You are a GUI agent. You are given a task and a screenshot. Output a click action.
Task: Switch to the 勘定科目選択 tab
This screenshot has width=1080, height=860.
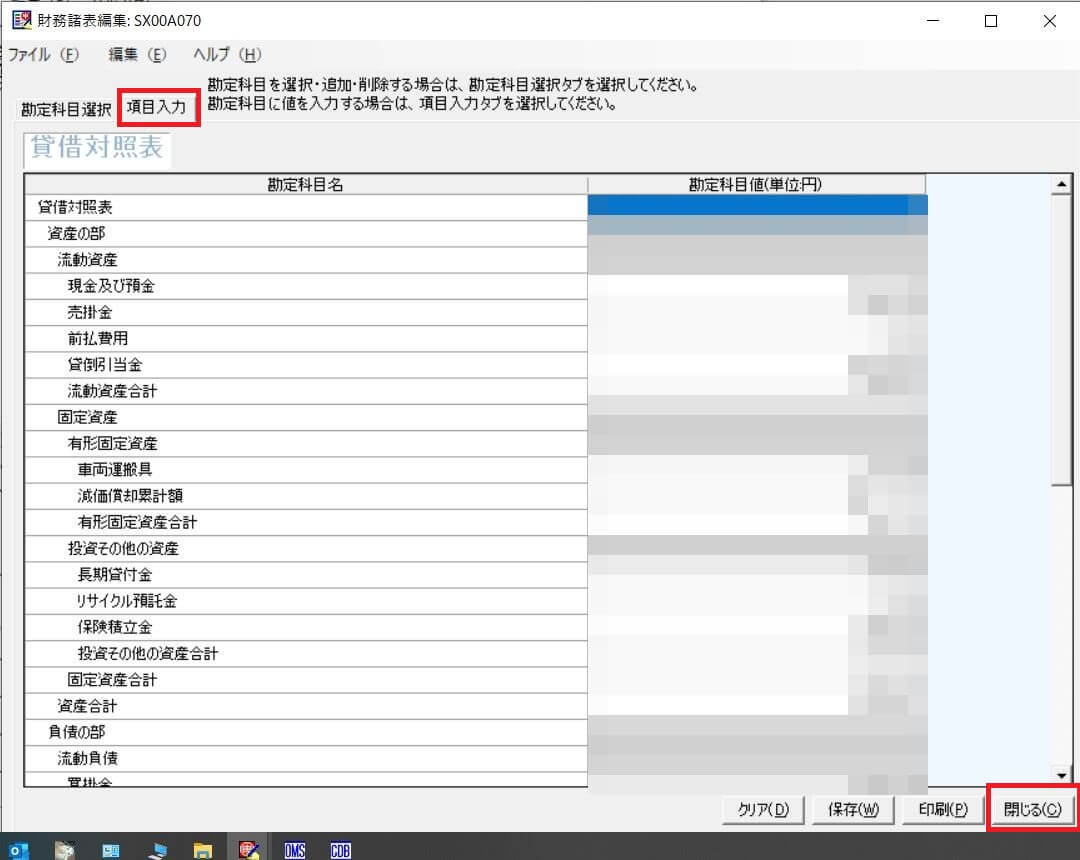coord(66,108)
